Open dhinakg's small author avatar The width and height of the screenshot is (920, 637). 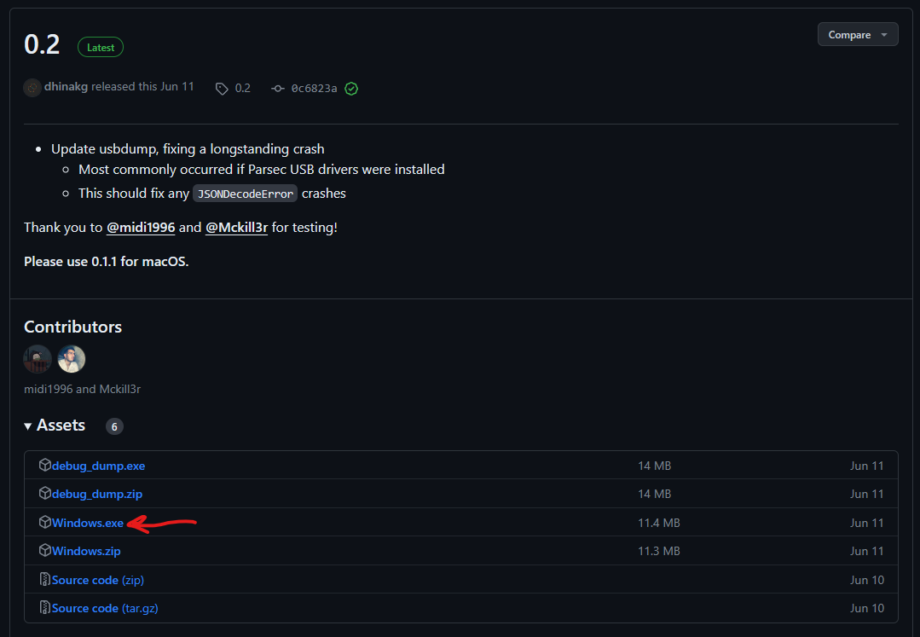pyautogui.click(x=33, y=87)
